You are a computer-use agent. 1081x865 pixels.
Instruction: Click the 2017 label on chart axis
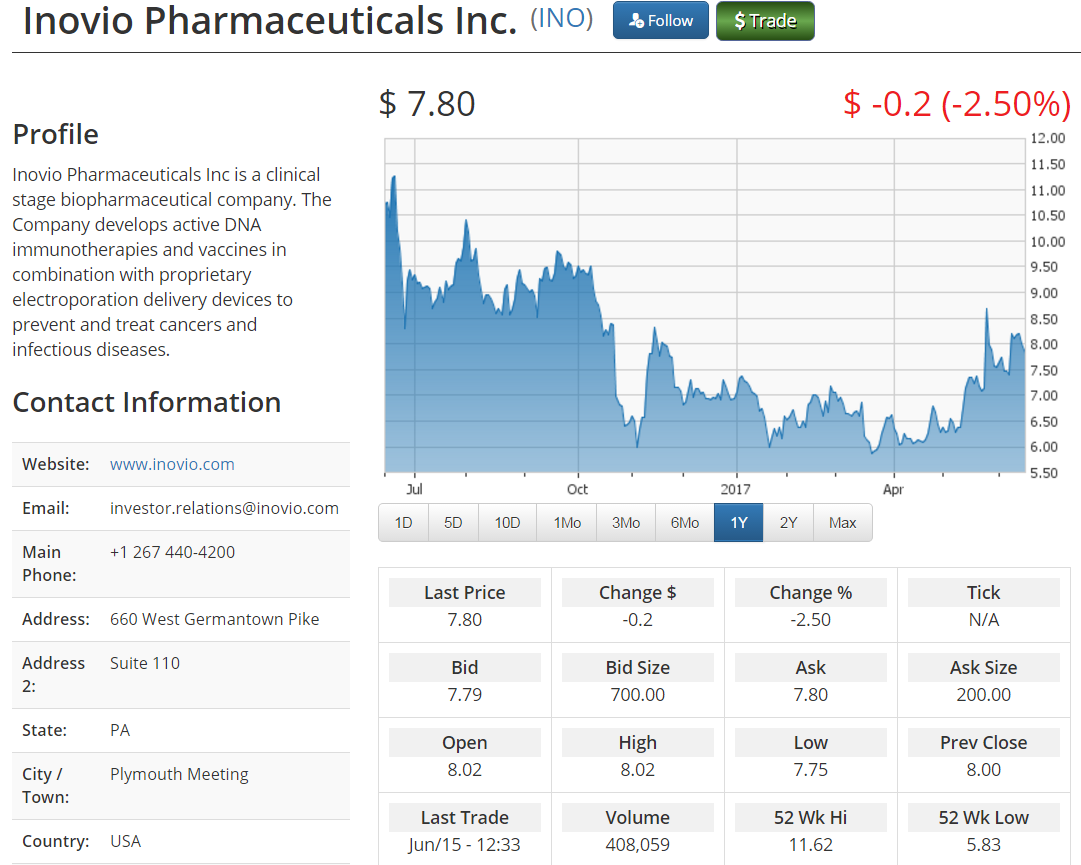(736, 489)
